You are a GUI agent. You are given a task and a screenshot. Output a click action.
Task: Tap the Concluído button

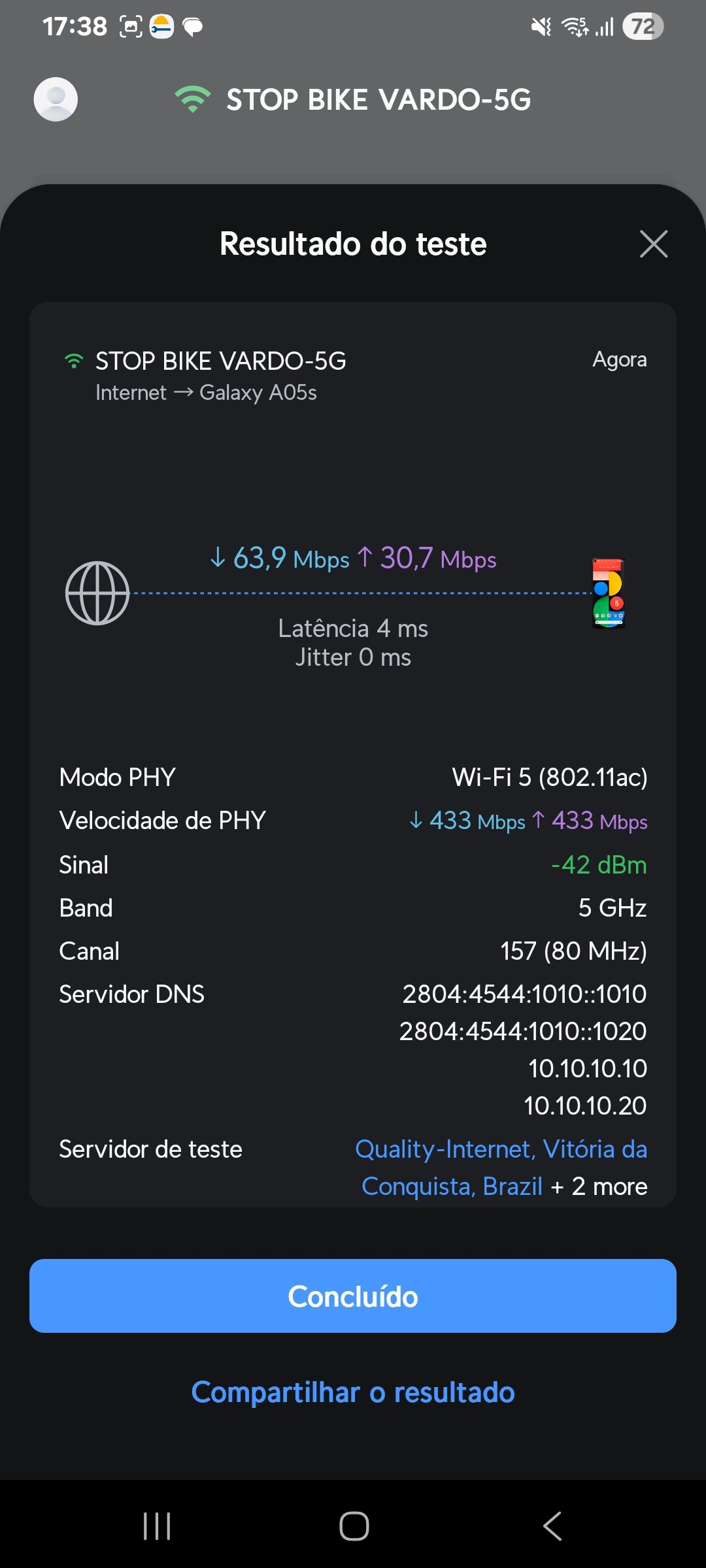point(353,1296)
